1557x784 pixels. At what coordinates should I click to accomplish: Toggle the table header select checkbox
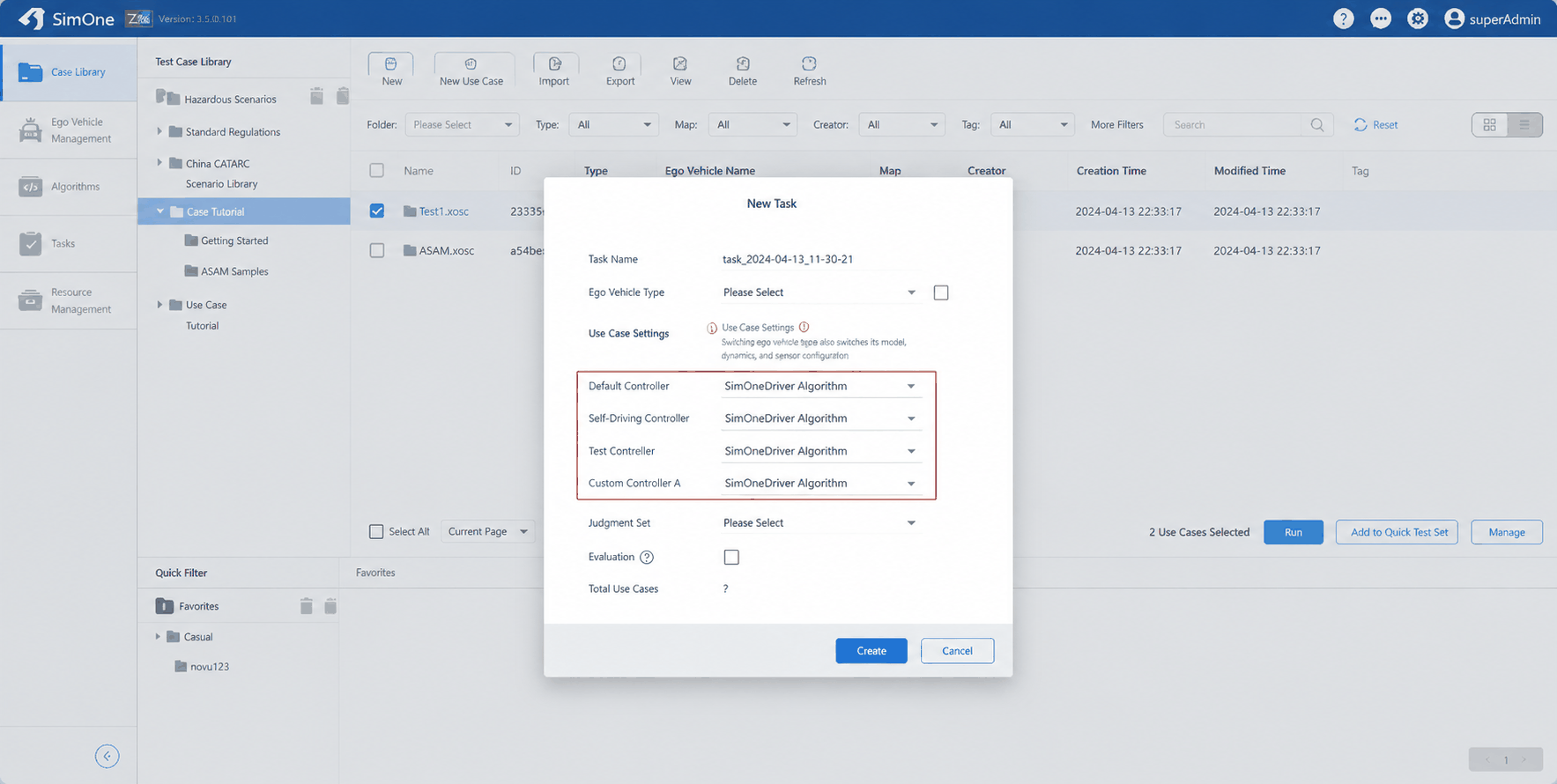click(x=377, y=171)
